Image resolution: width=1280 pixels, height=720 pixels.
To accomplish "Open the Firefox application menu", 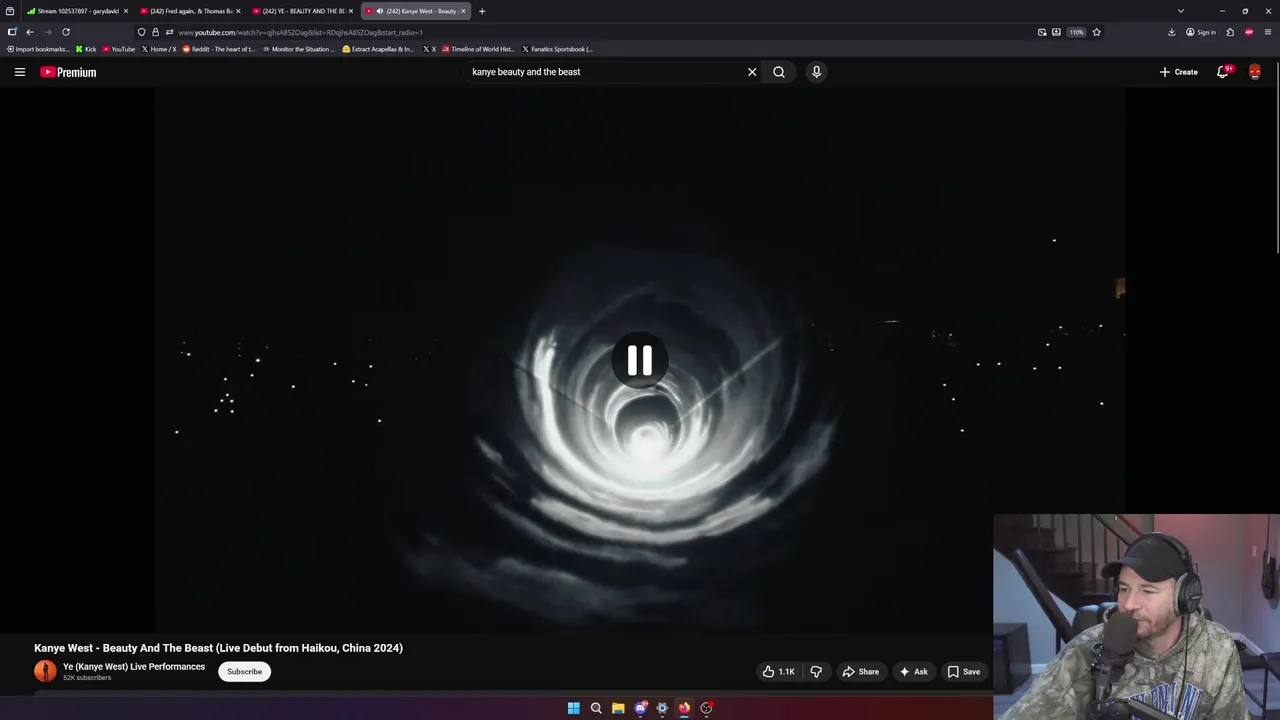I will [x=1268, y=32].
